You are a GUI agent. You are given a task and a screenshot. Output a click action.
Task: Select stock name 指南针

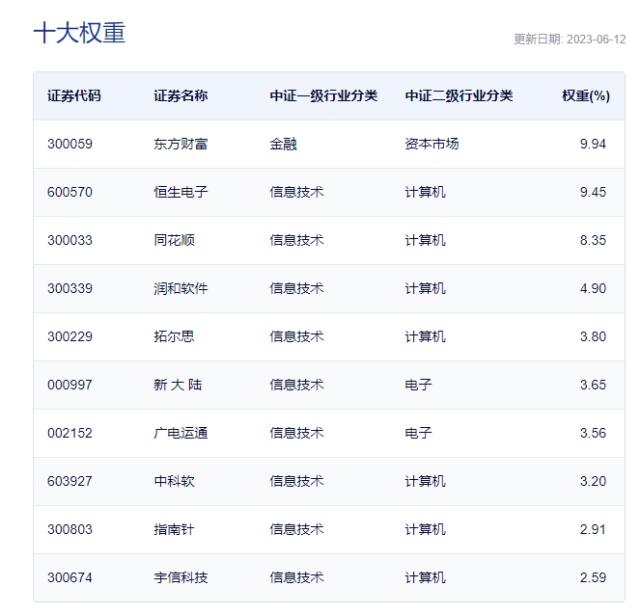tap(174, 529)
